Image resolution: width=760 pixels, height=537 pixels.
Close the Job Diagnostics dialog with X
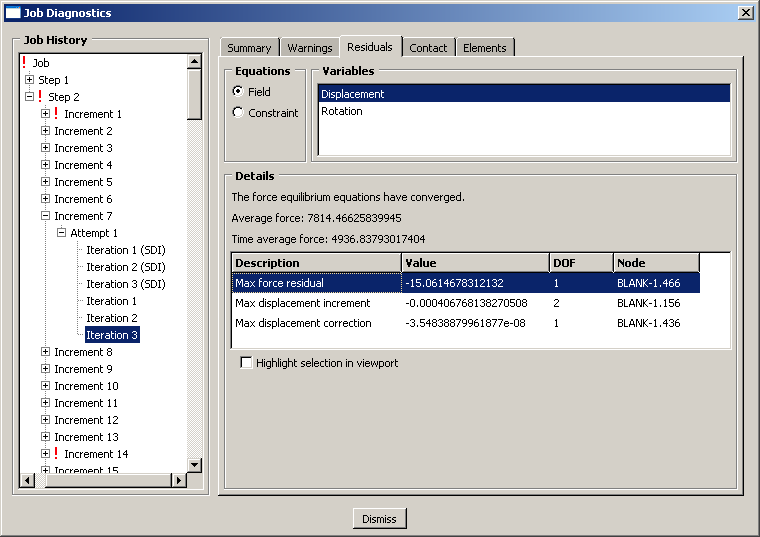pyautogui.click(x=745, y=13)
